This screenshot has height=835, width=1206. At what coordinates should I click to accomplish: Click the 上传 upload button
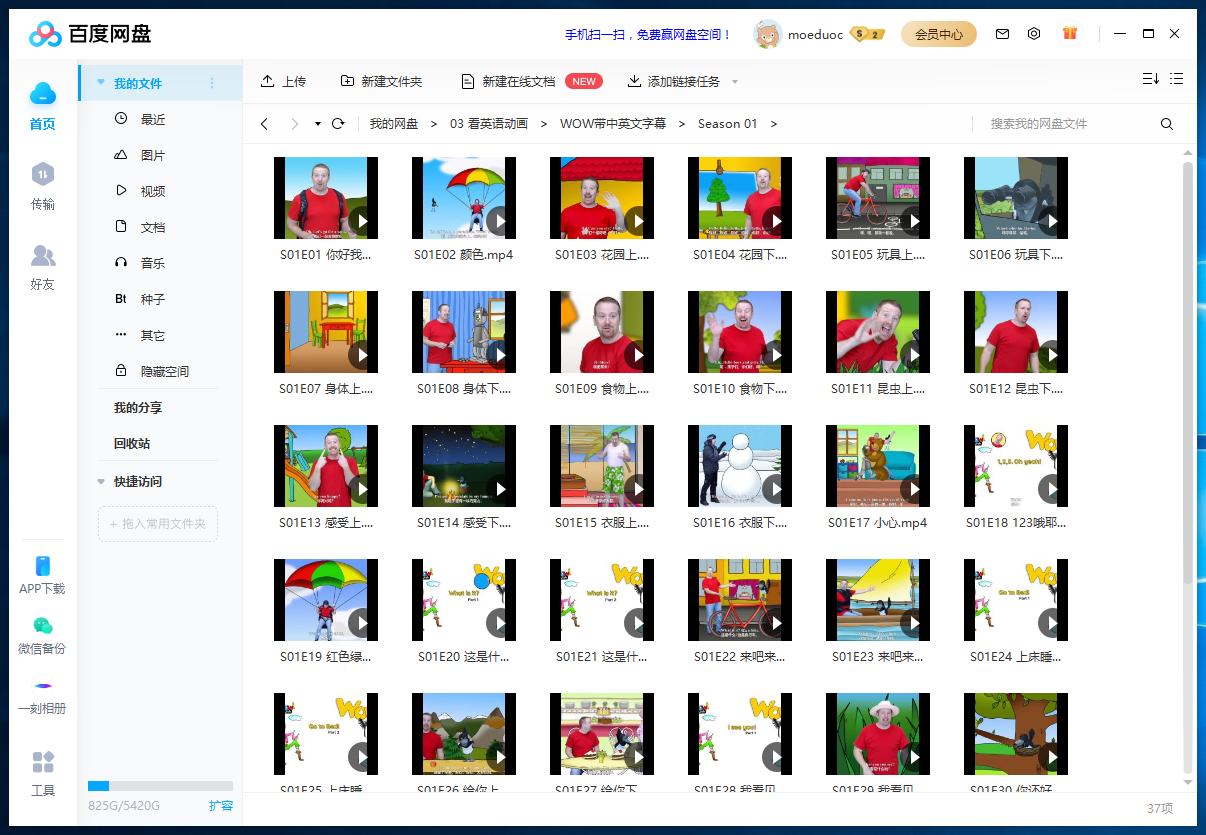tap(284, 80)
